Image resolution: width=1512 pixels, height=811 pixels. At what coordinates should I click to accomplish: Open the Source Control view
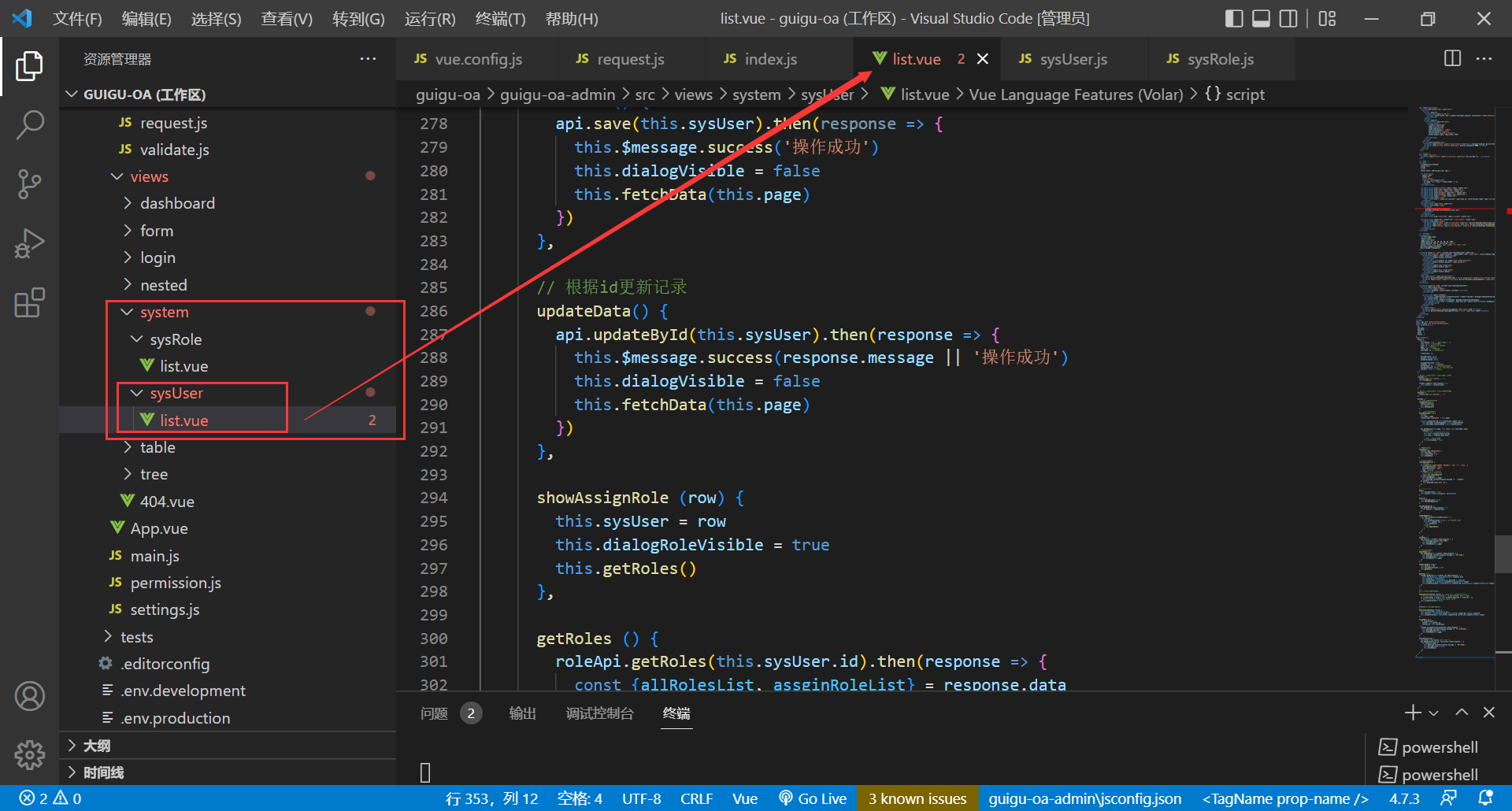pyautogui.click(x=29, y=184)
